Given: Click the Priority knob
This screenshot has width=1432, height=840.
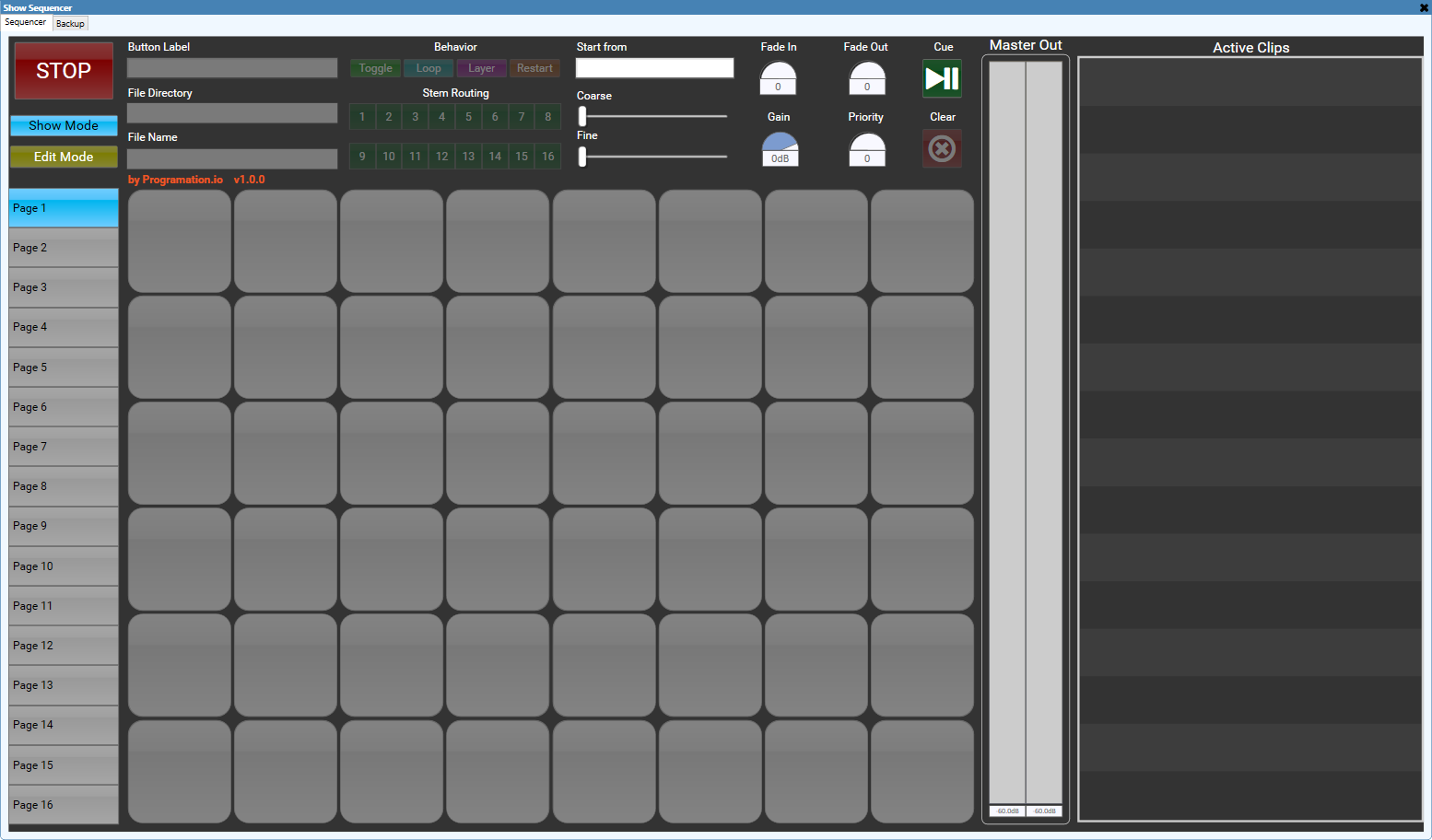Looking at the screenshot, I should click(x=866, y=146).
